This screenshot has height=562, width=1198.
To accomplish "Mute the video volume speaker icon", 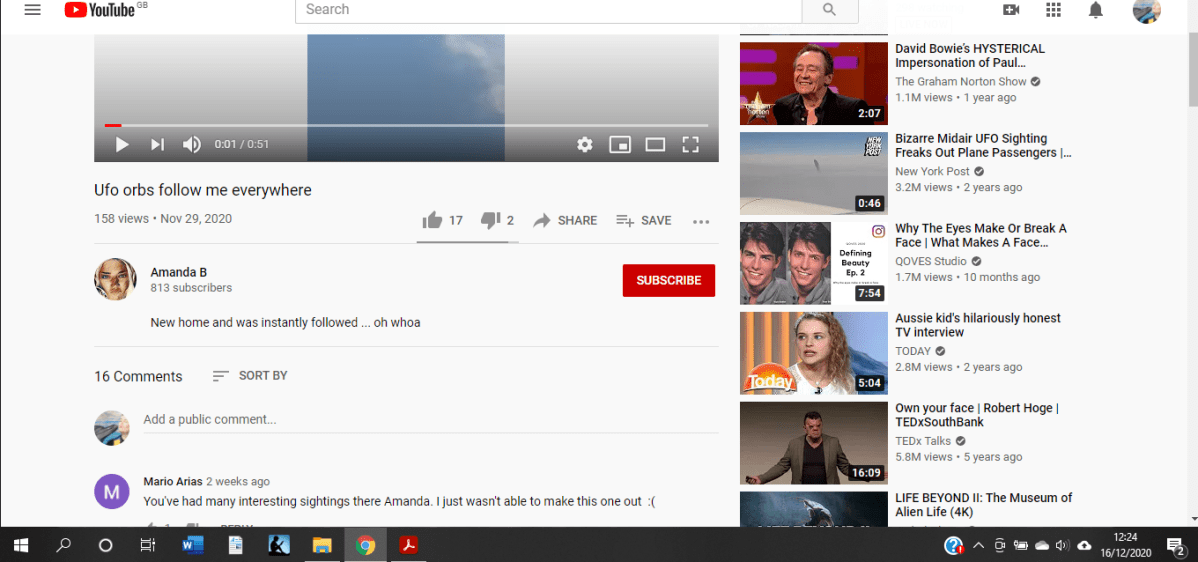I will coord(191,145).
